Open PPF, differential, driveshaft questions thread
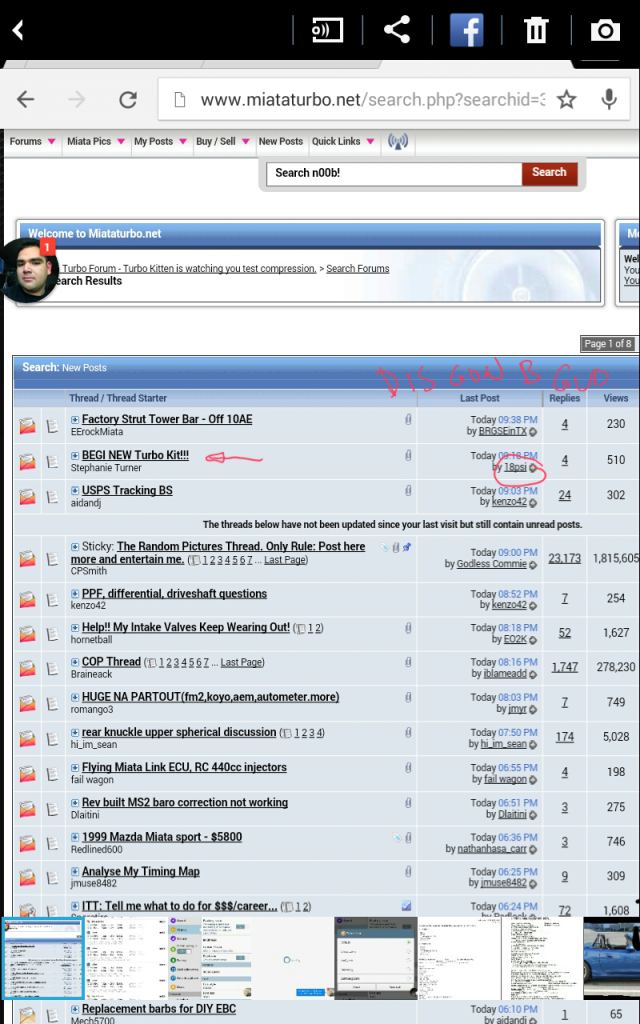640x1024 pixels. click(x=174, y=594)
